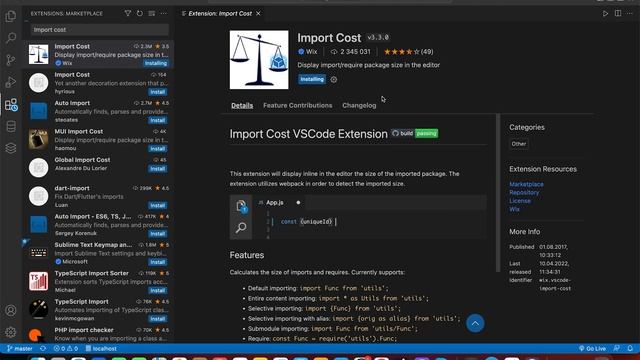Image resolution: width=640 pixels, height=360 pixels.
Task: Open the Extensions view icon
Action: click(11, 104)
